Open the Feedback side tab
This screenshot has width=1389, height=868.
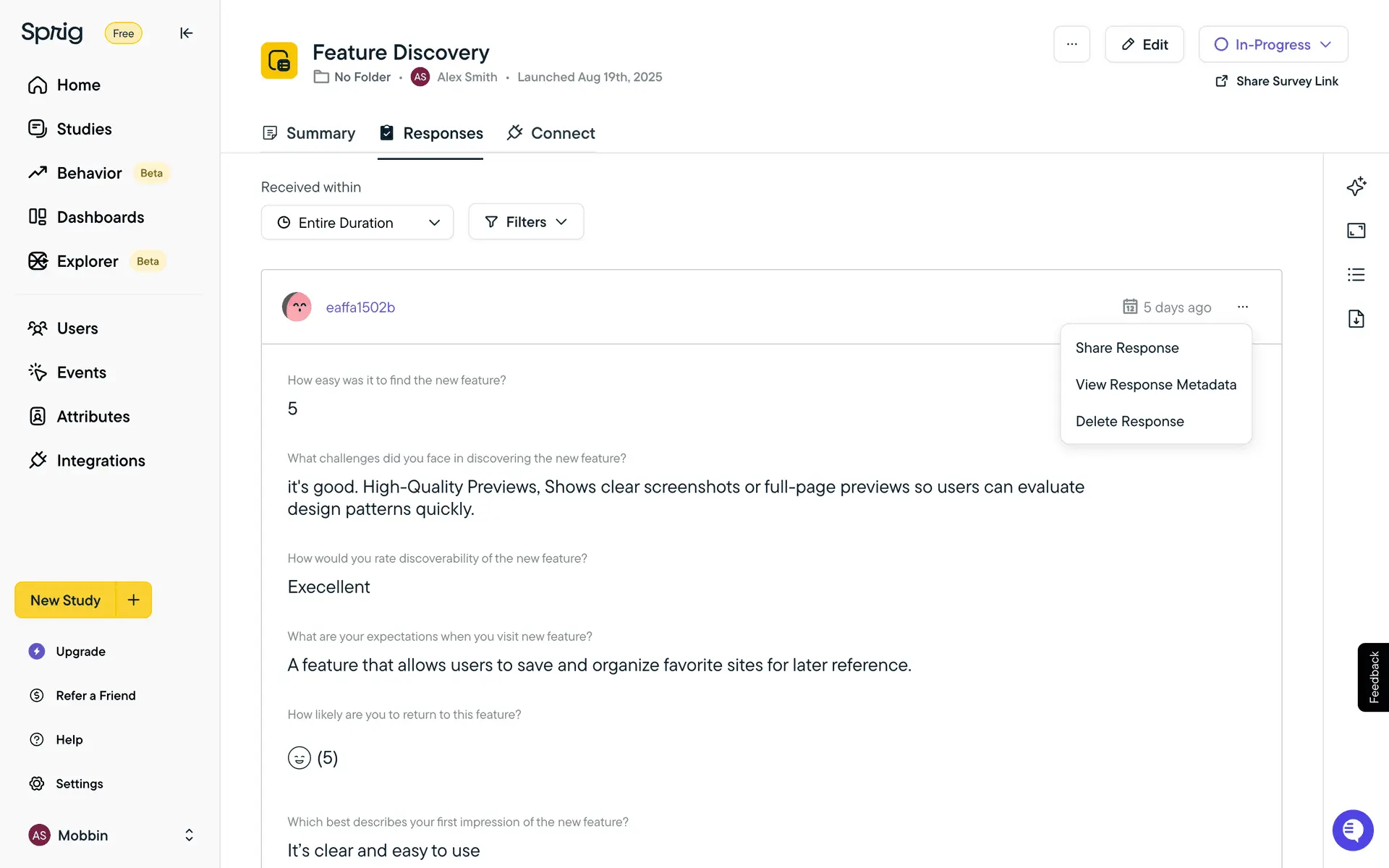1373,677
